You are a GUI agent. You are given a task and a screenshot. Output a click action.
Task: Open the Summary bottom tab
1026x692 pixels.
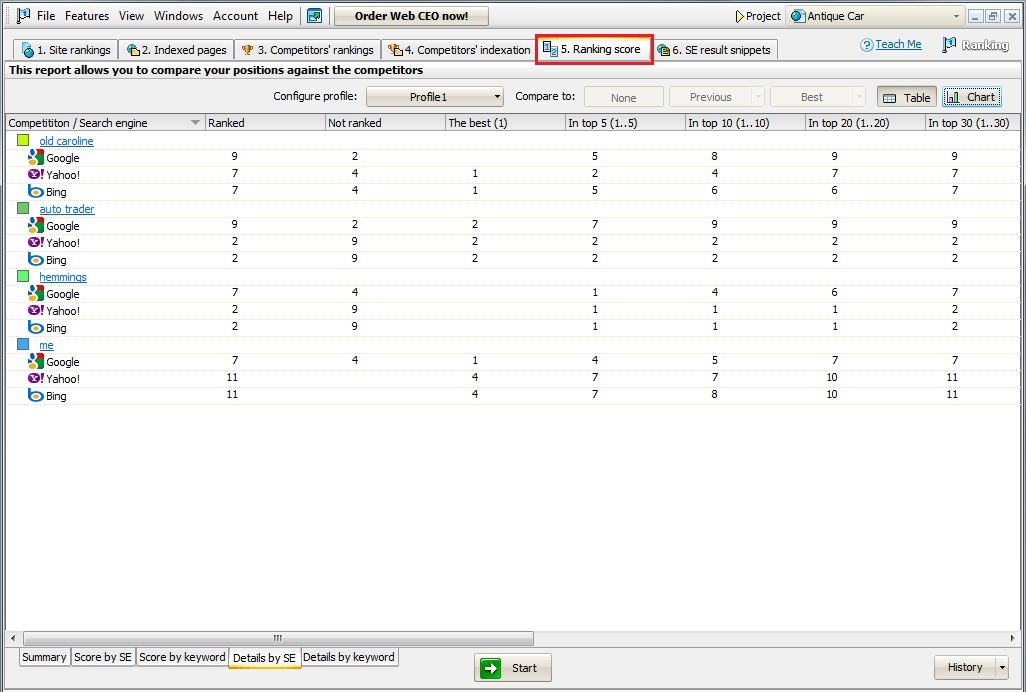44,657
